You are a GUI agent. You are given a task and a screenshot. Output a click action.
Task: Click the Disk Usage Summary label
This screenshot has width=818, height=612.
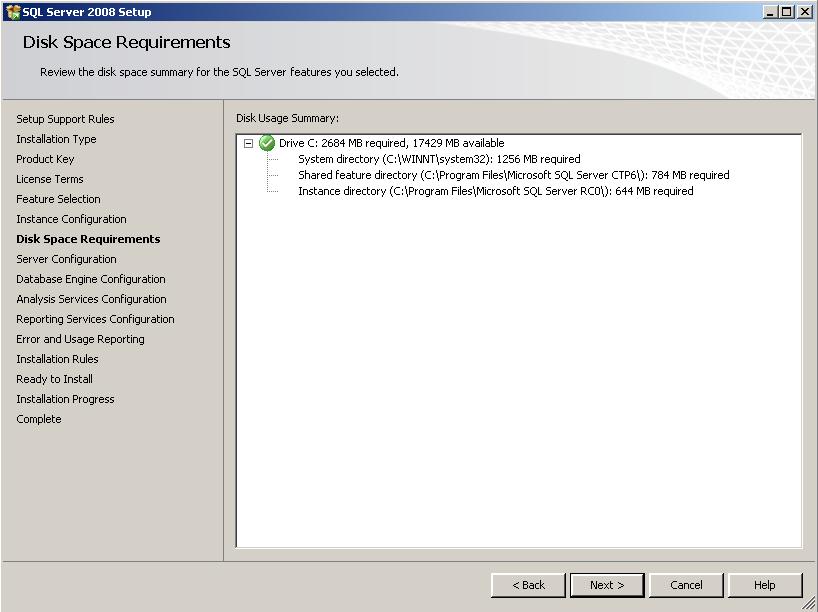tap(287, 118)
